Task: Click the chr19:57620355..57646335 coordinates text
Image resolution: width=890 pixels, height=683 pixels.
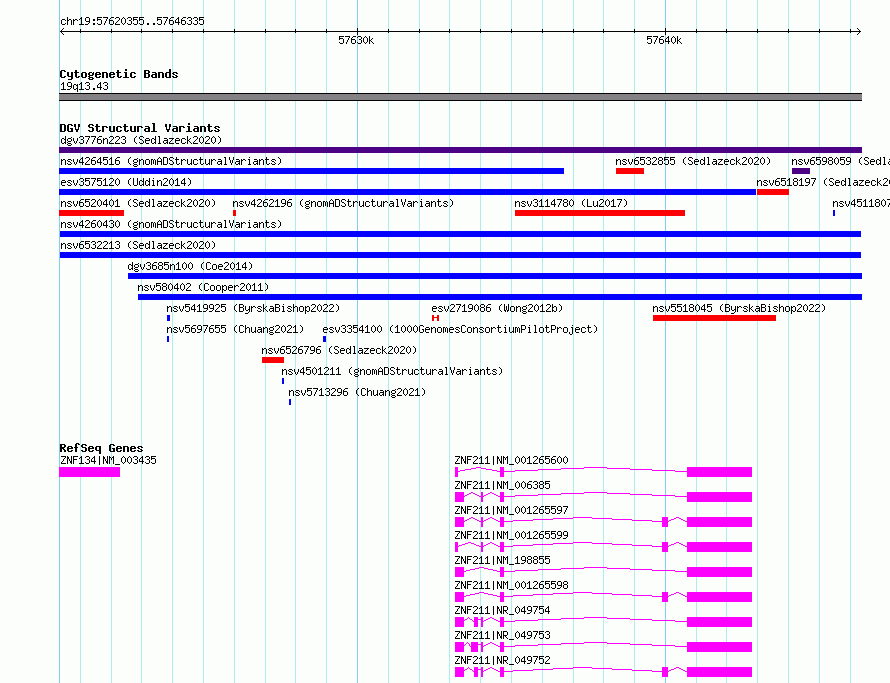Action: [132, 21]
